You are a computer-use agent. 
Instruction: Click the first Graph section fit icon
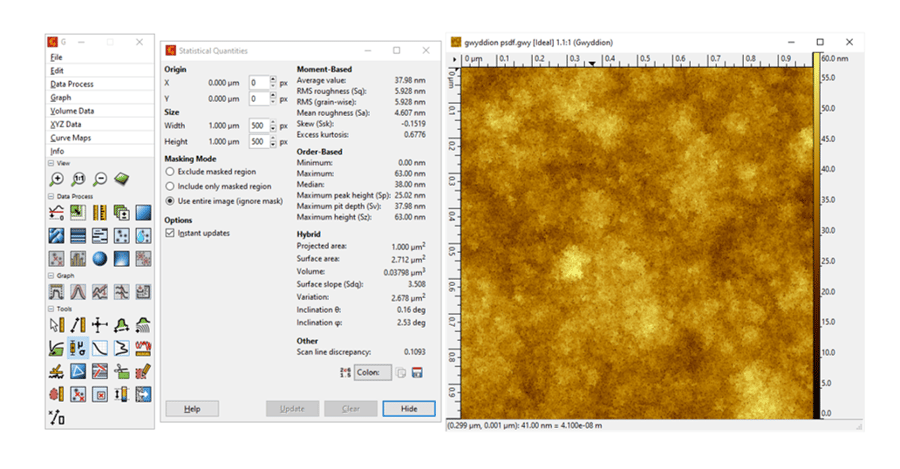56,292
